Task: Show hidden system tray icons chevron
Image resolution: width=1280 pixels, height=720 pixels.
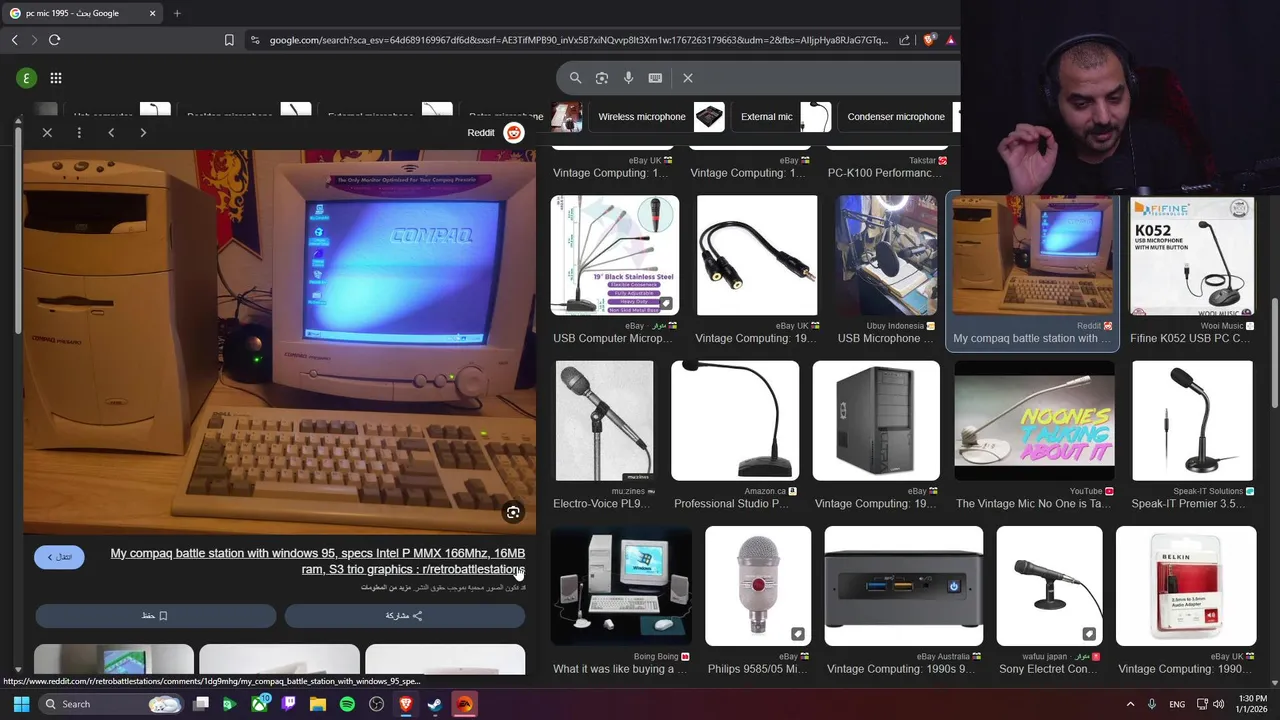Action: [1130, 704]
